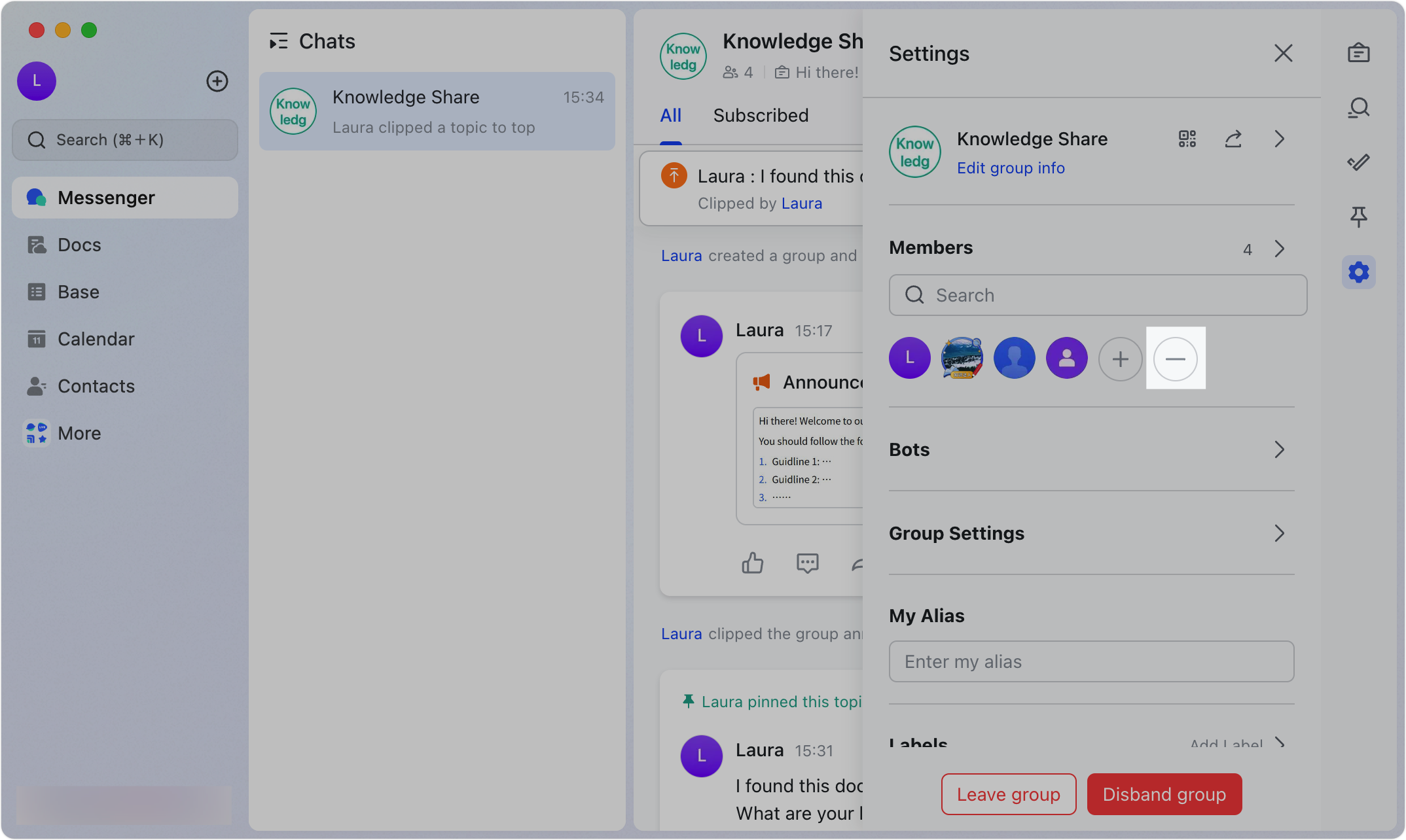Select the tasks checkmark icon in right sidebar

point(1358,162)
